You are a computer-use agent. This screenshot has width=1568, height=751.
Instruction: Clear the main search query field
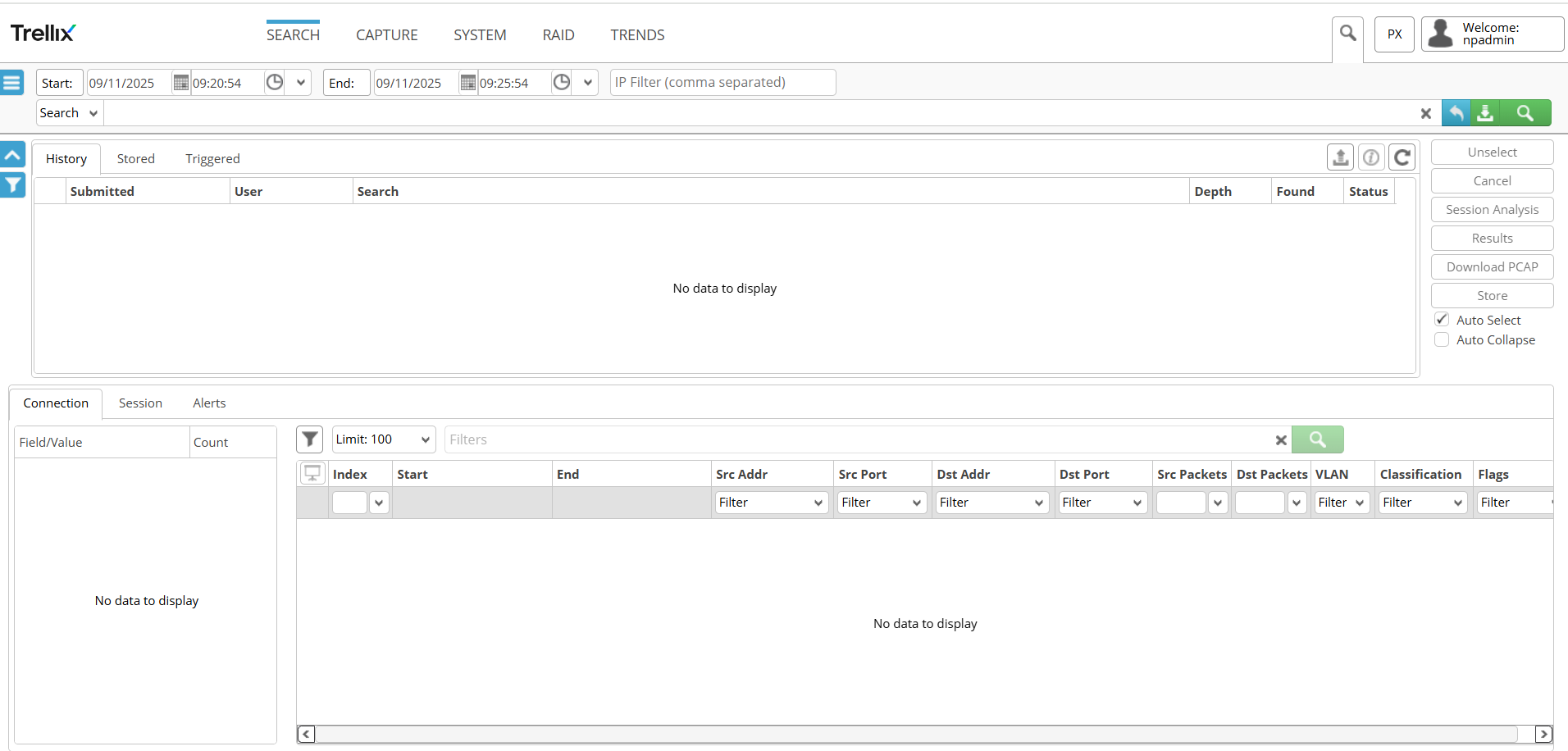[1426, 114]
